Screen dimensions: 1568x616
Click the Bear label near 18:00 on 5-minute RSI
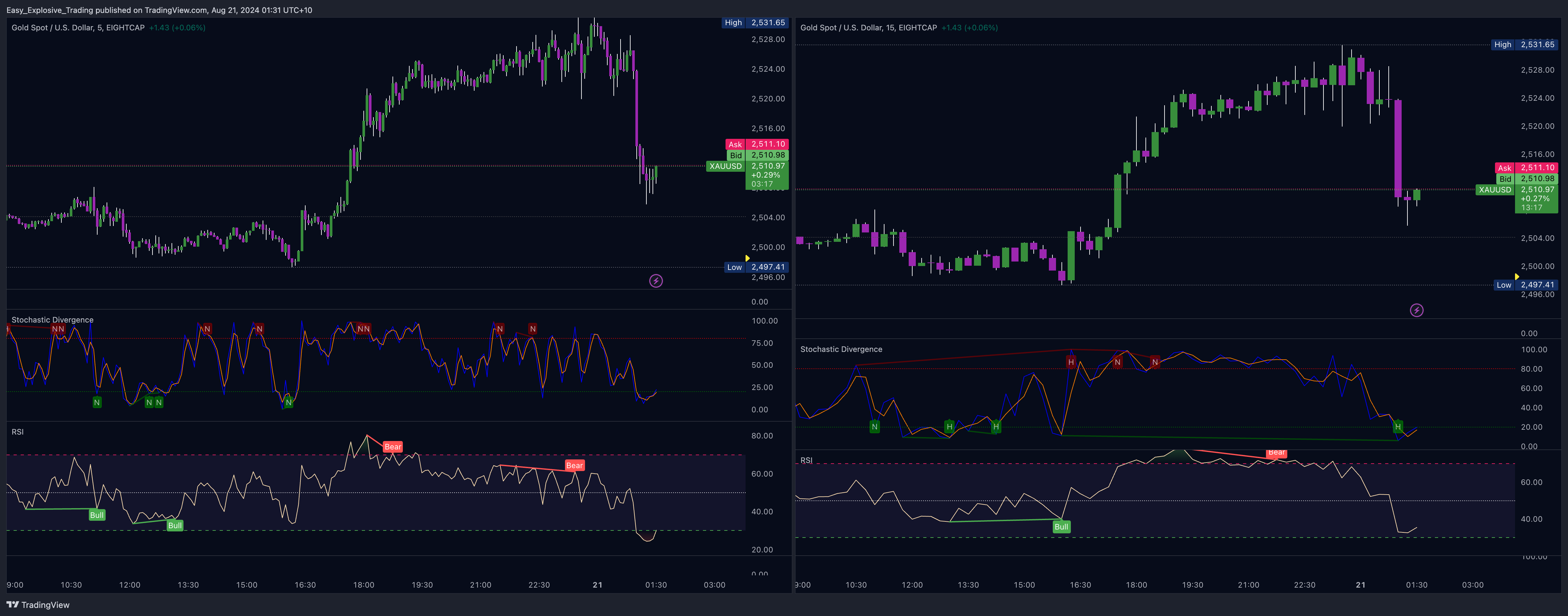392,447
